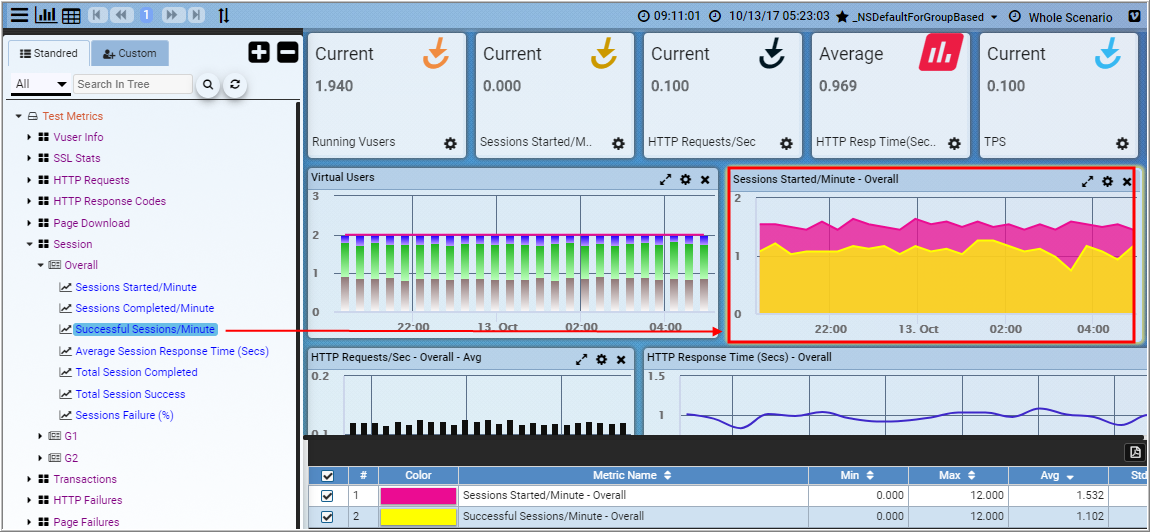This screenshot has width=1150, height=532.
Task: Expand the HTTP Requests tree node
Action: pos(29,180)
